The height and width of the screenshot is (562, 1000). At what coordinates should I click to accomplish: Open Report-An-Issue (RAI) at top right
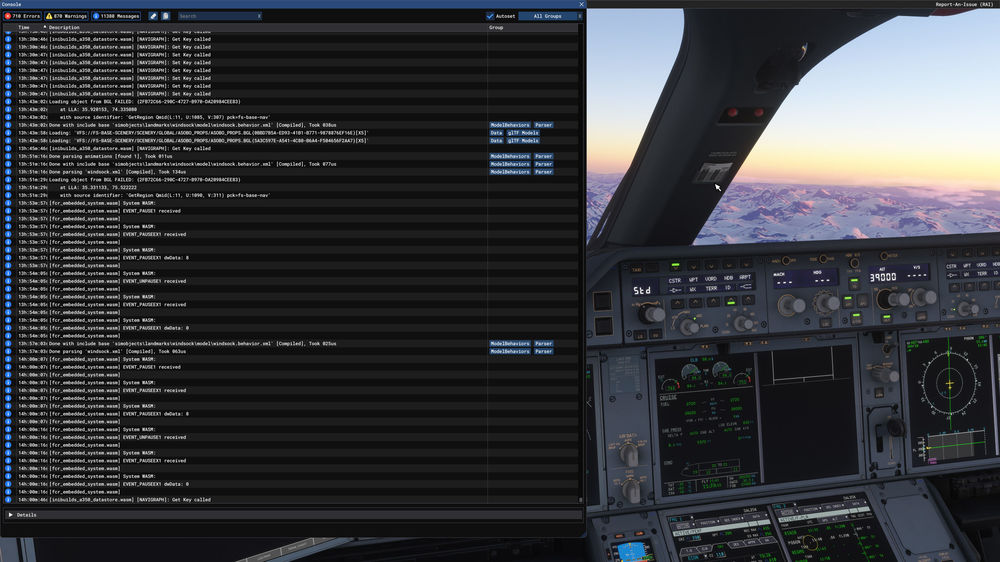(964, 4)
